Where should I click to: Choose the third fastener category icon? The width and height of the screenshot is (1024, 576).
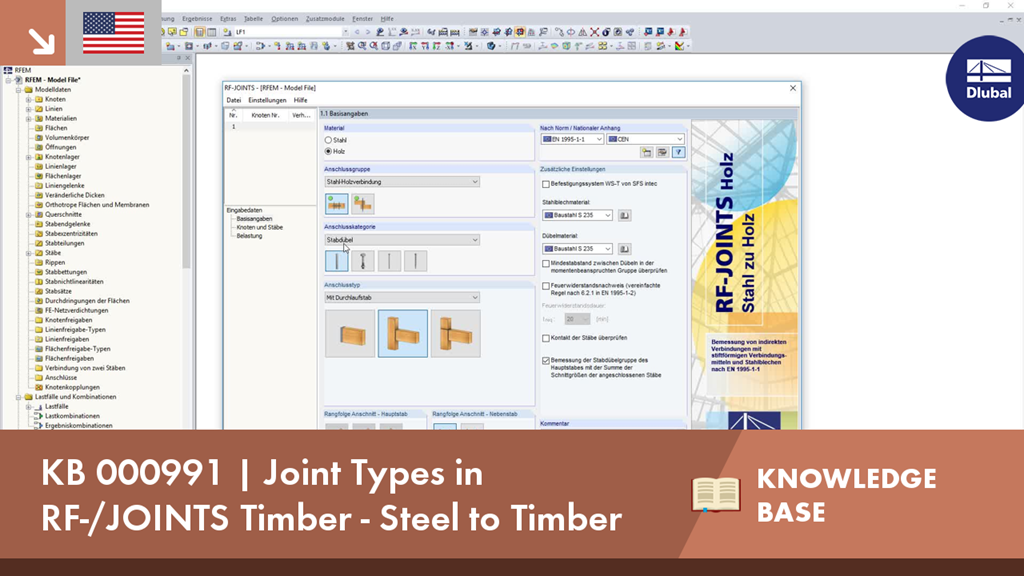[x=389, y=261]
